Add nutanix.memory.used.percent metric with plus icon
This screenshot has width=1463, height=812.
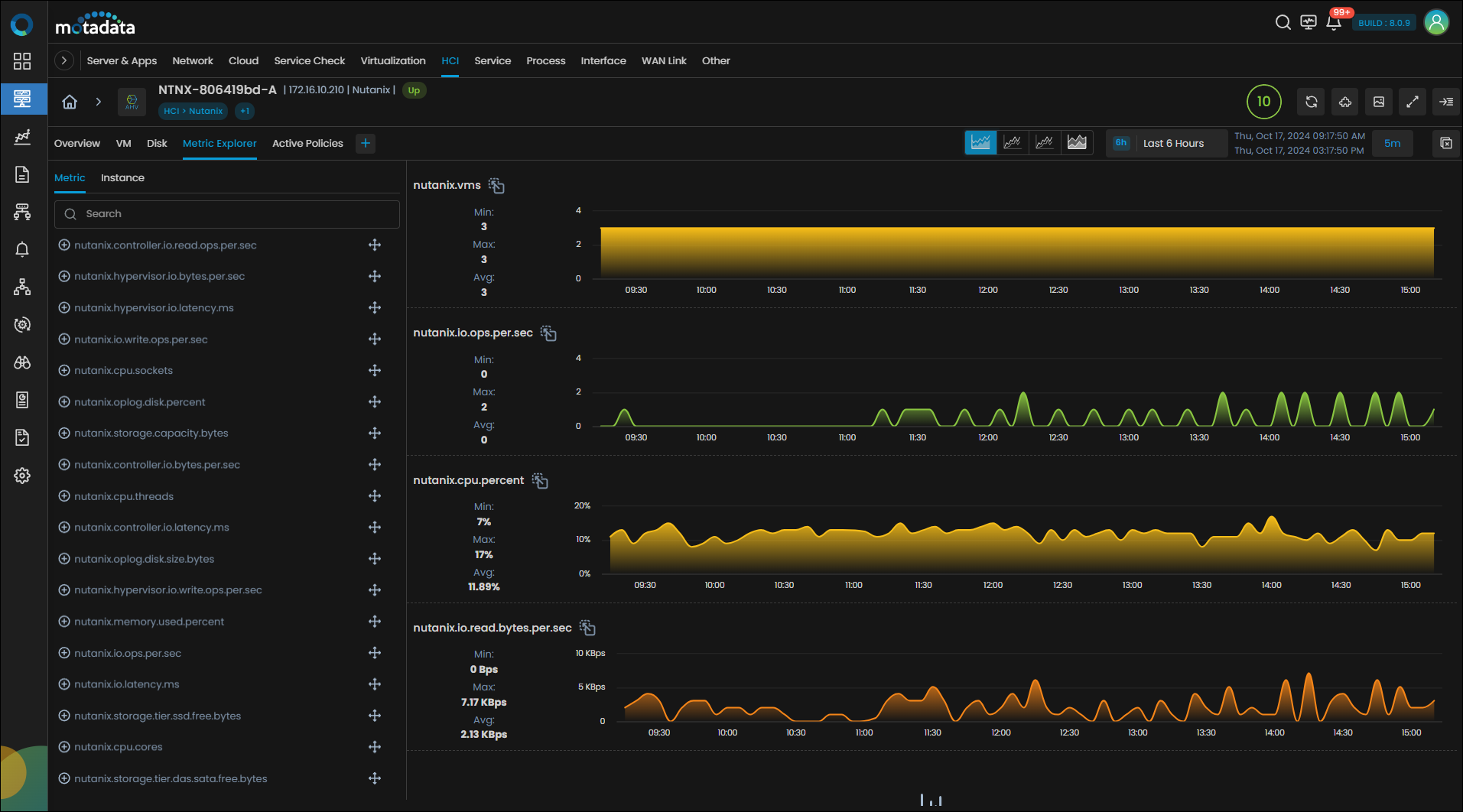tap(64, 622)
